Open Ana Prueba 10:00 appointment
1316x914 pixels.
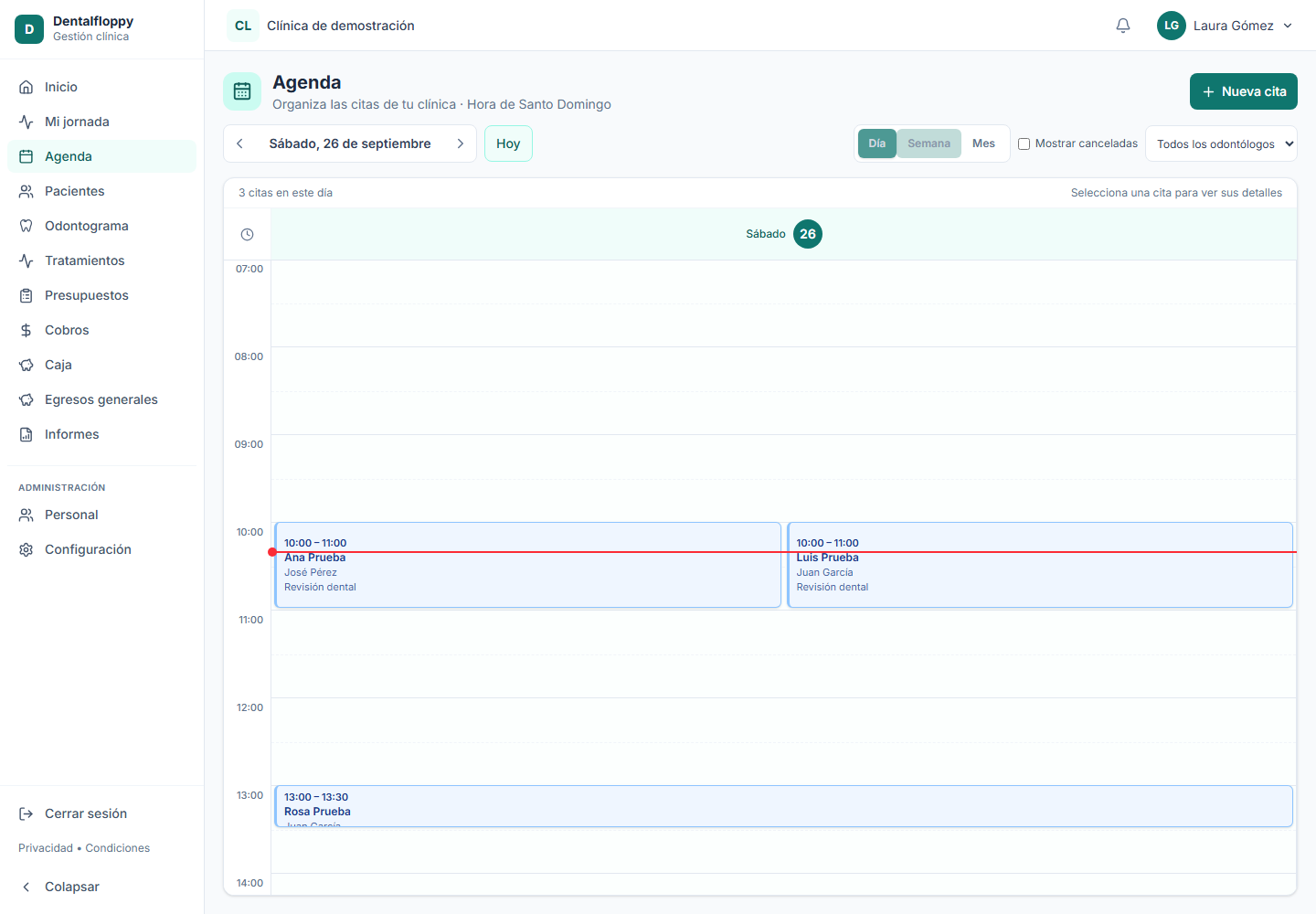(x=528, y=565)
